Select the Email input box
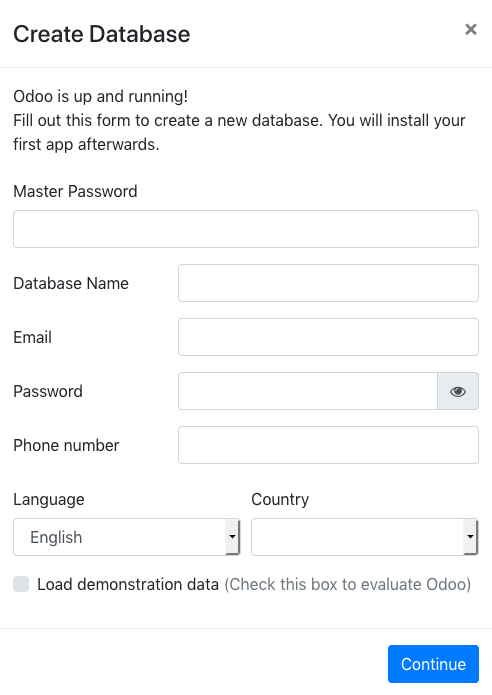Viewport: 492px width, 695px height. (x=328, y=337)
